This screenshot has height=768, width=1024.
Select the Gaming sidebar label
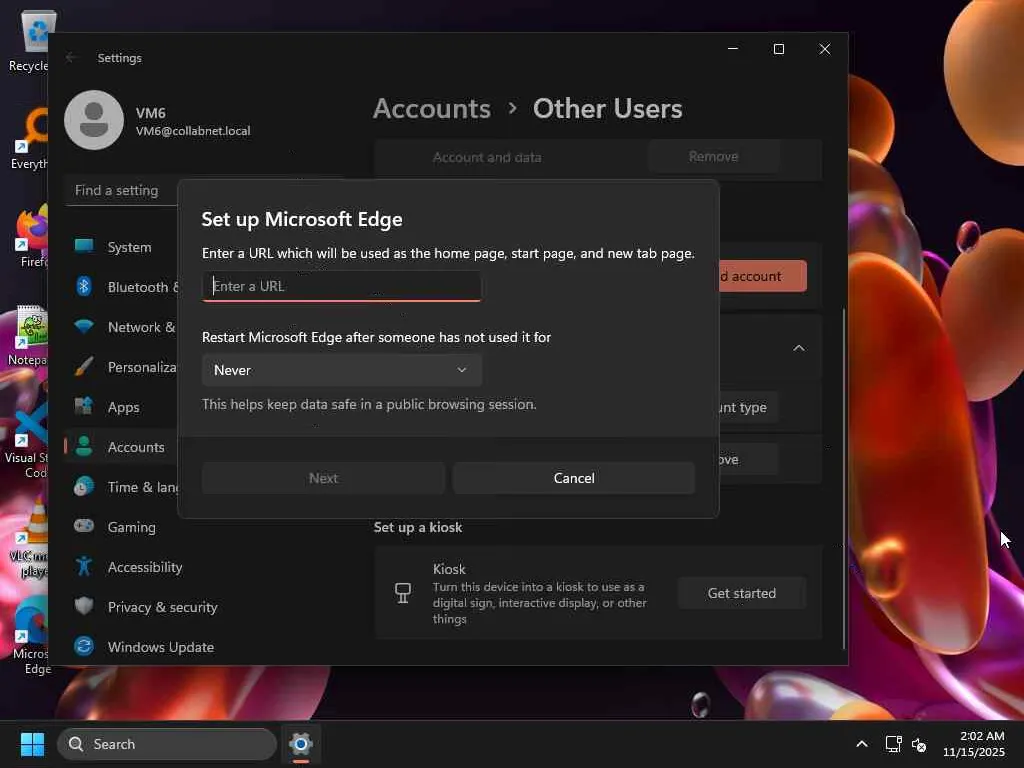tap(132, 527)
